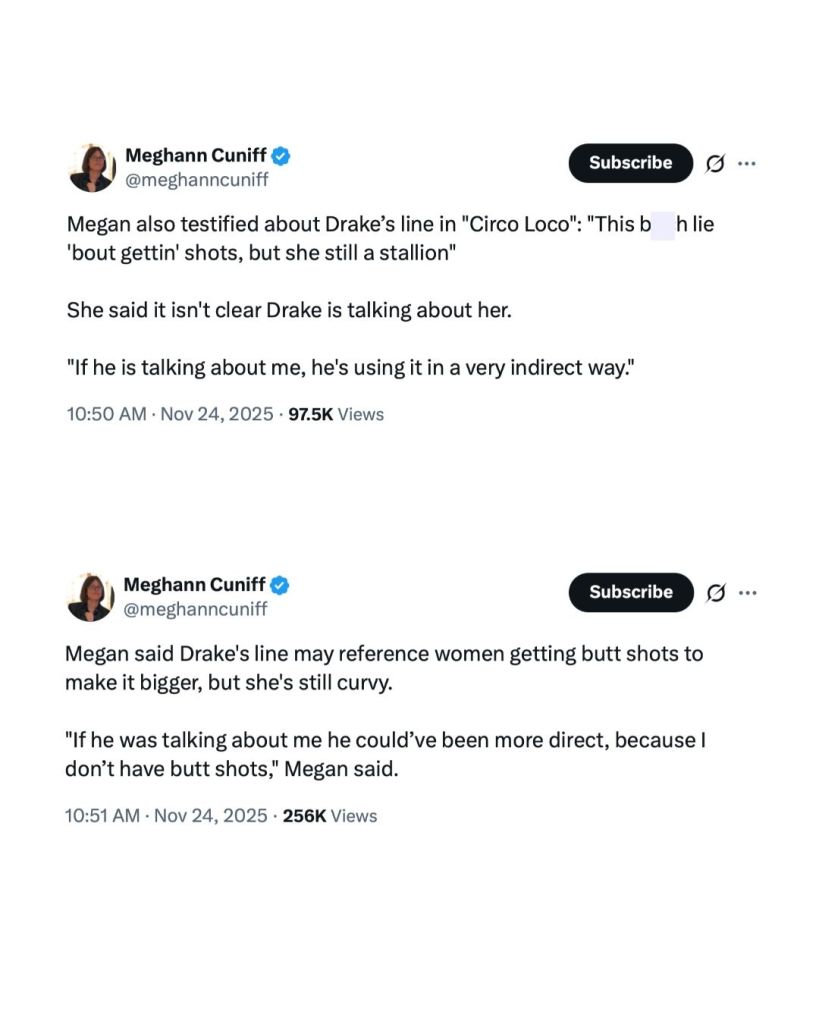Open the @meghanncuniff handle on the 10:50 AM tweet

196,180
